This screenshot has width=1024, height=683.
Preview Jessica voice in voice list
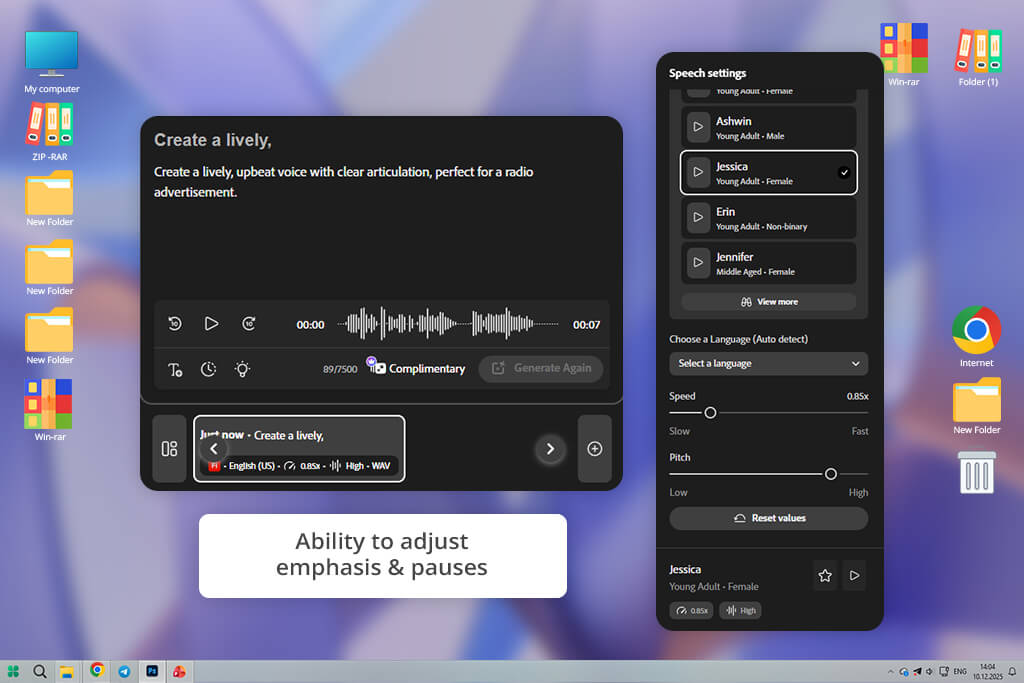click(698, 172)
